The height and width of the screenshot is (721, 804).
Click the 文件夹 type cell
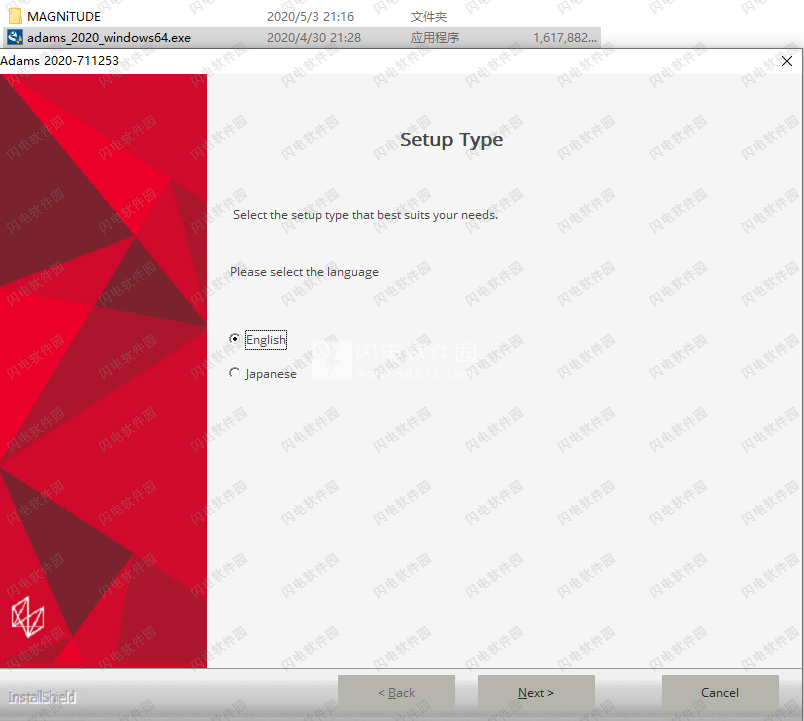pos(429,16)
